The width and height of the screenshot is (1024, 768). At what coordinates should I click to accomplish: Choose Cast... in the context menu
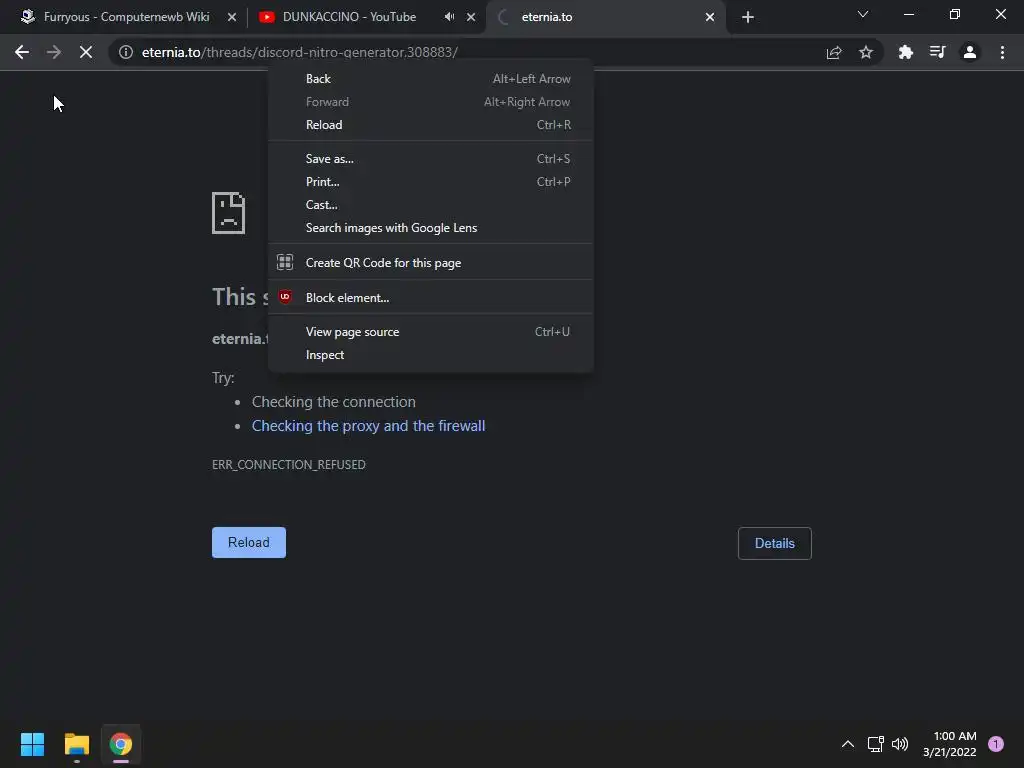coord(430,204)
